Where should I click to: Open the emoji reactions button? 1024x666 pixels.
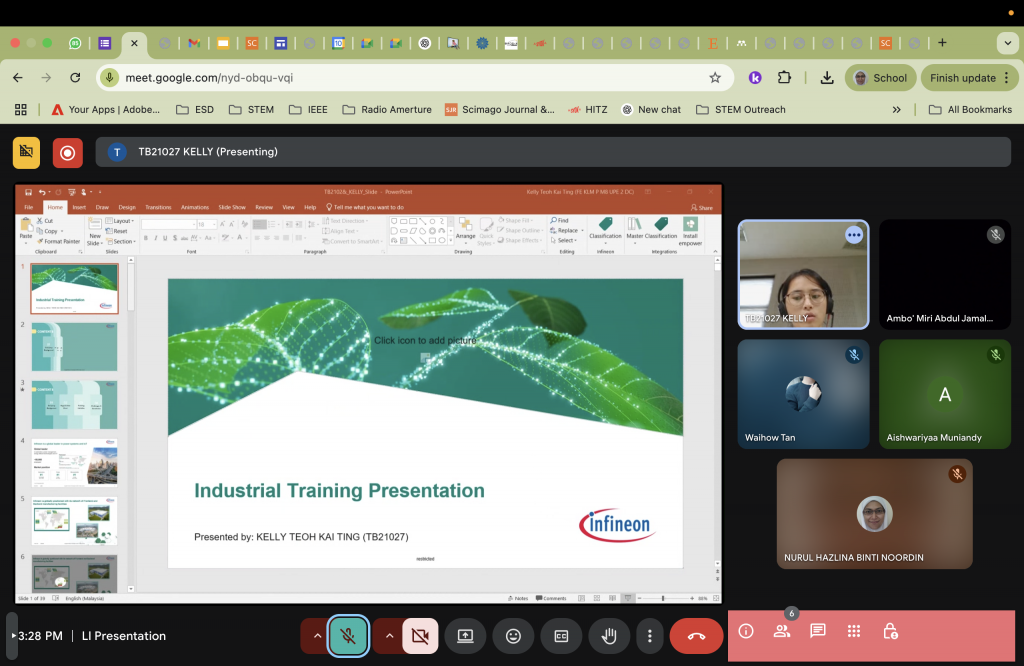click(513, 635)
